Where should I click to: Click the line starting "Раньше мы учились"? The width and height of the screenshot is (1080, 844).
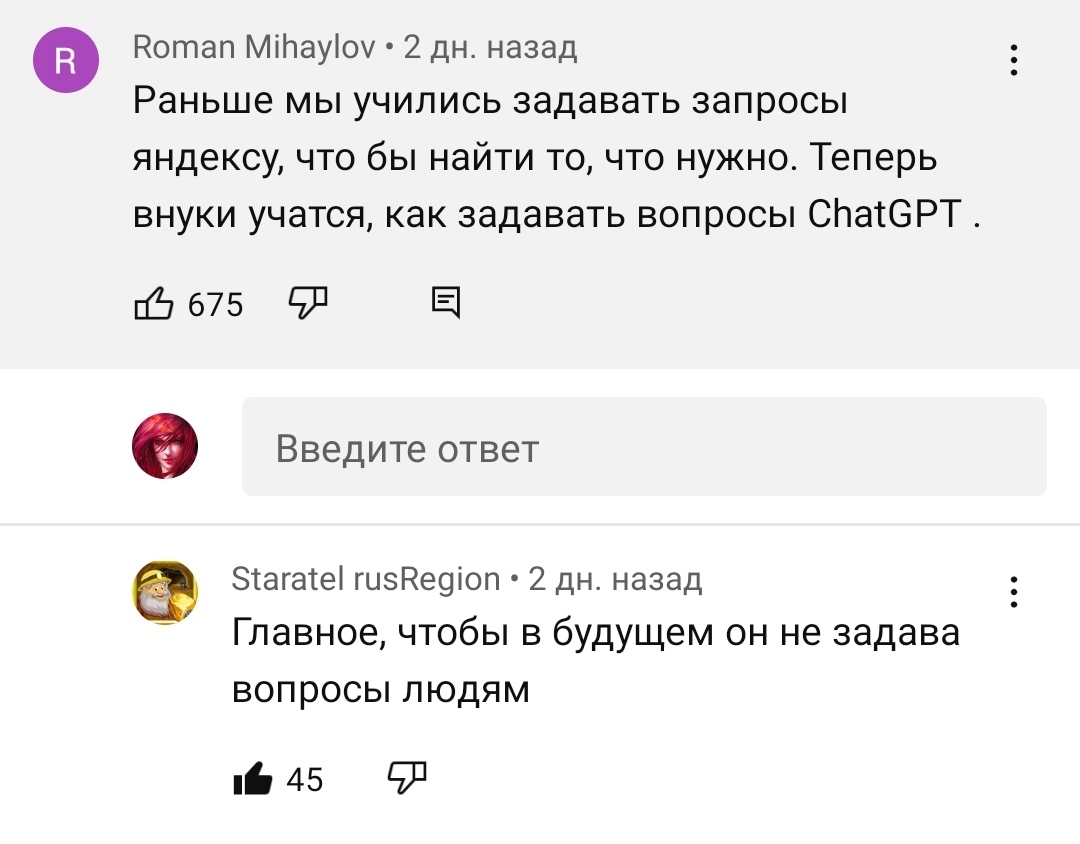pyautogui.click(x=490, y=102)
